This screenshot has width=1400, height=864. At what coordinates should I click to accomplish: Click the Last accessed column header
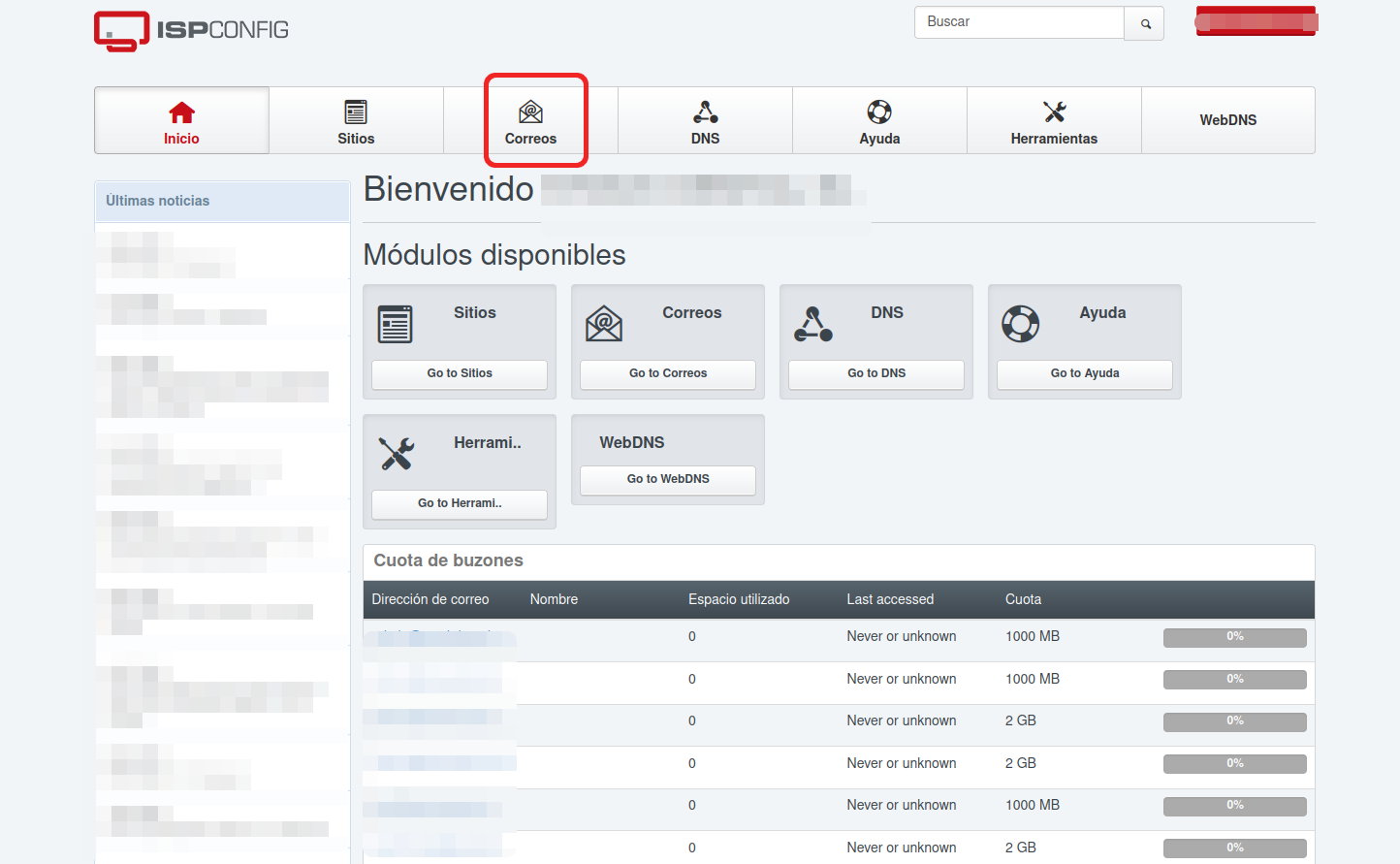890,599
